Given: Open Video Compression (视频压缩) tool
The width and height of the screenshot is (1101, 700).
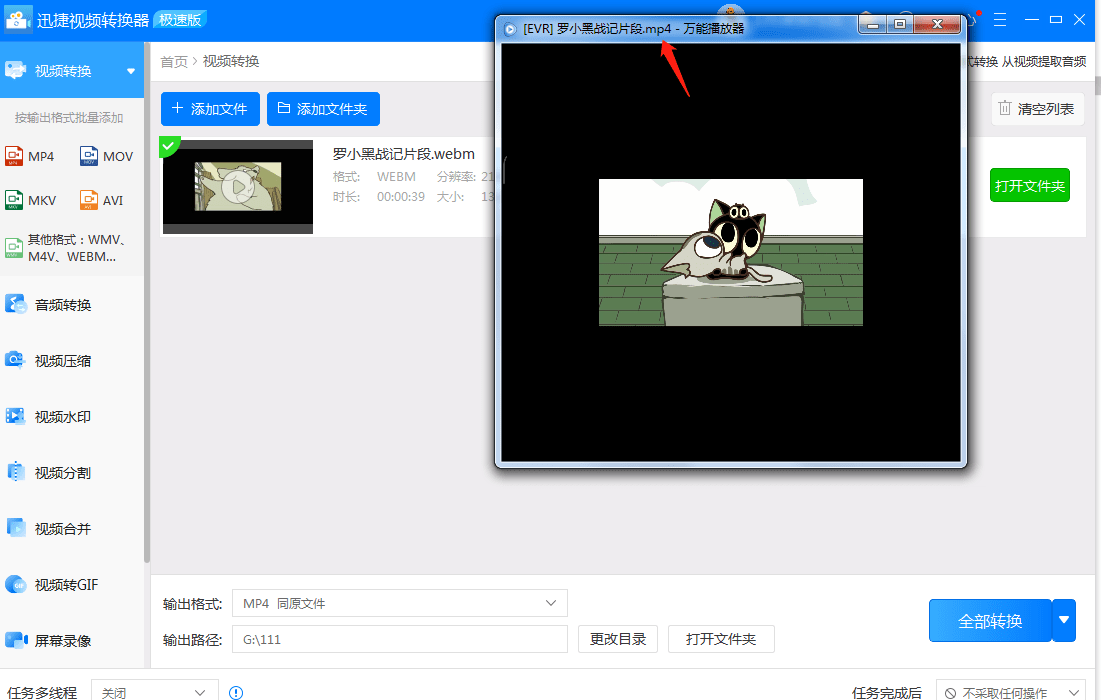Looking at the screenshot, I should pyautogui.click(x=62, y=361).
